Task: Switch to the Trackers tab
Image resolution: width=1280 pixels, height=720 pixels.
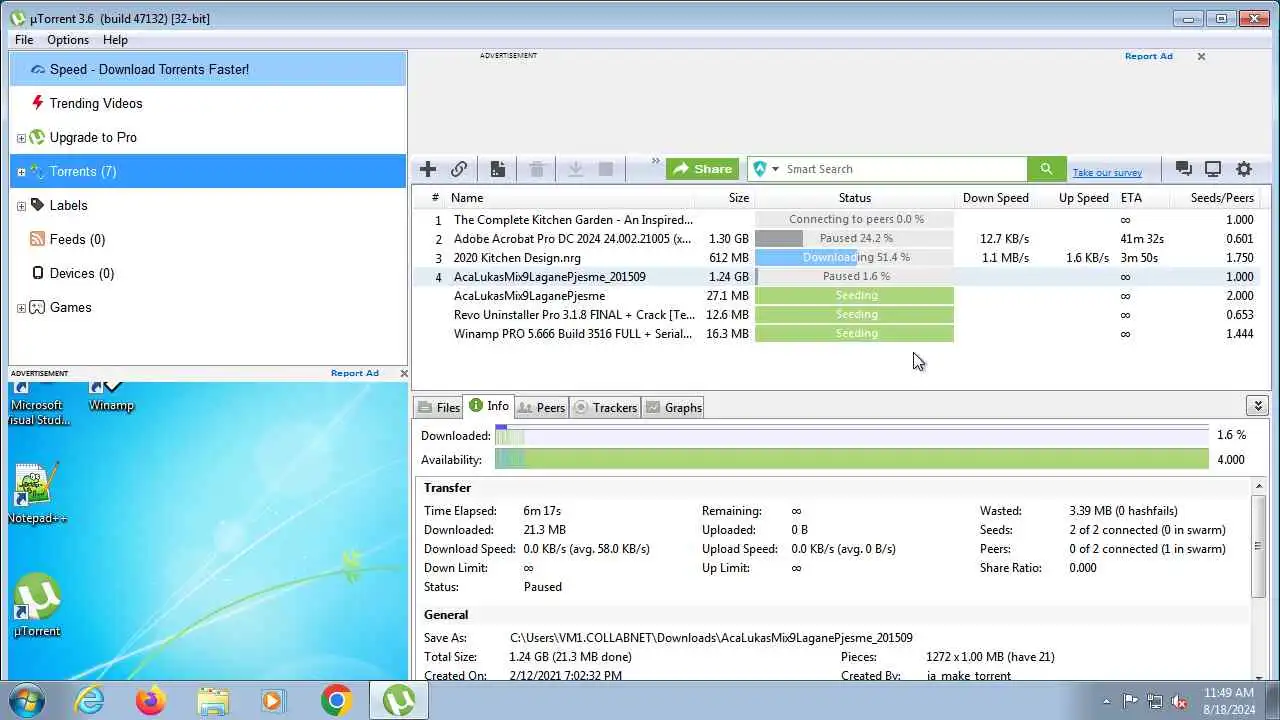Action: [x=606, y=407]
